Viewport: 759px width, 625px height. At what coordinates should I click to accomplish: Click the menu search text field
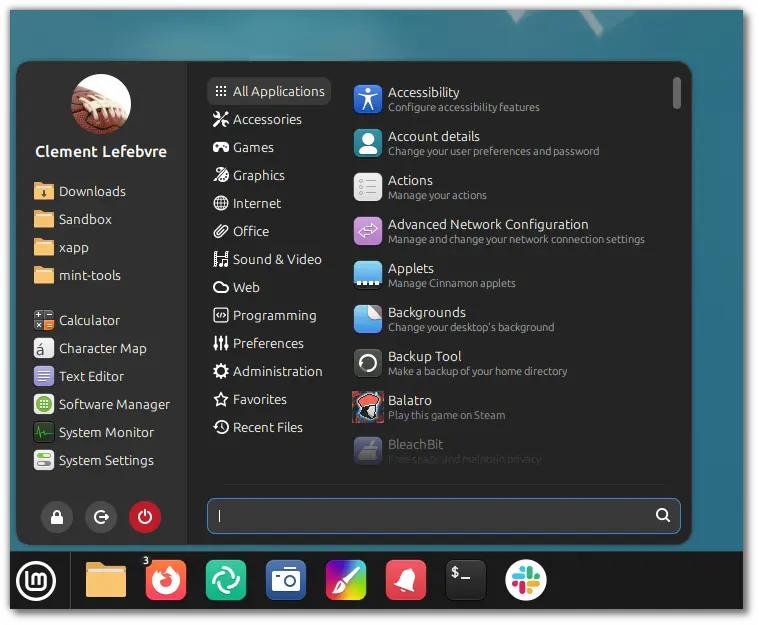[430, 516]
